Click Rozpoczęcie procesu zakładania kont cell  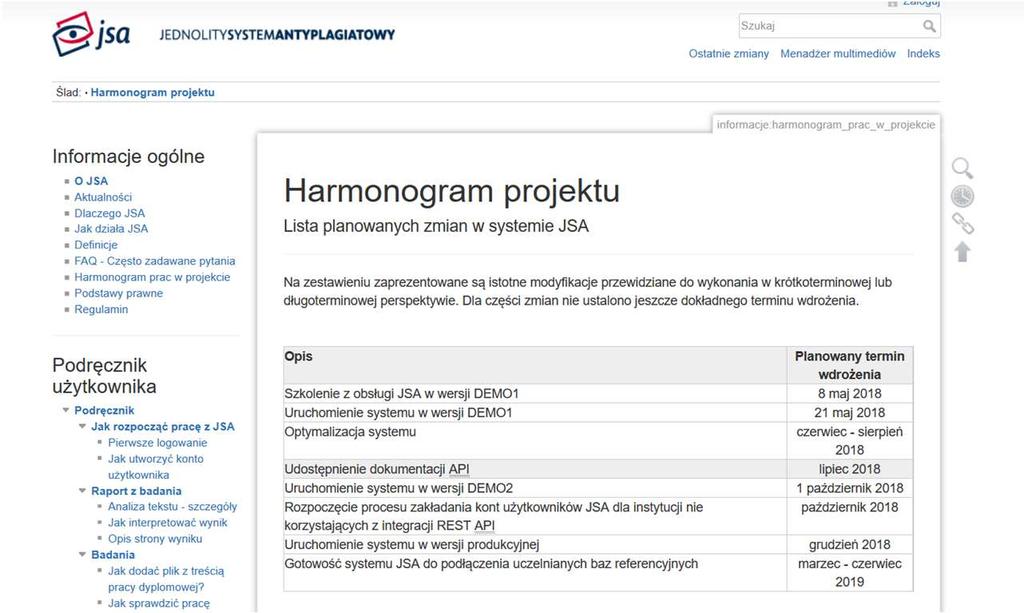(x=536, y=516)
